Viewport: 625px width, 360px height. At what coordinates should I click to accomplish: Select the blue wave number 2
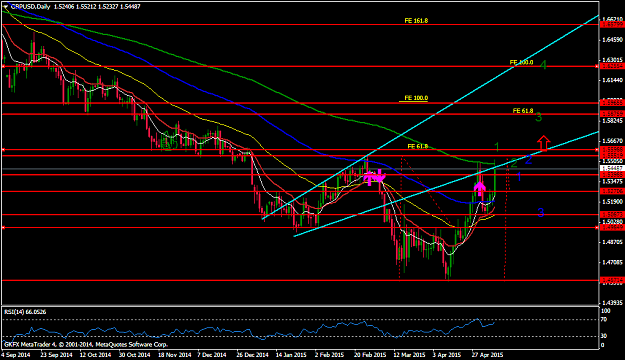tap(528, 160)
